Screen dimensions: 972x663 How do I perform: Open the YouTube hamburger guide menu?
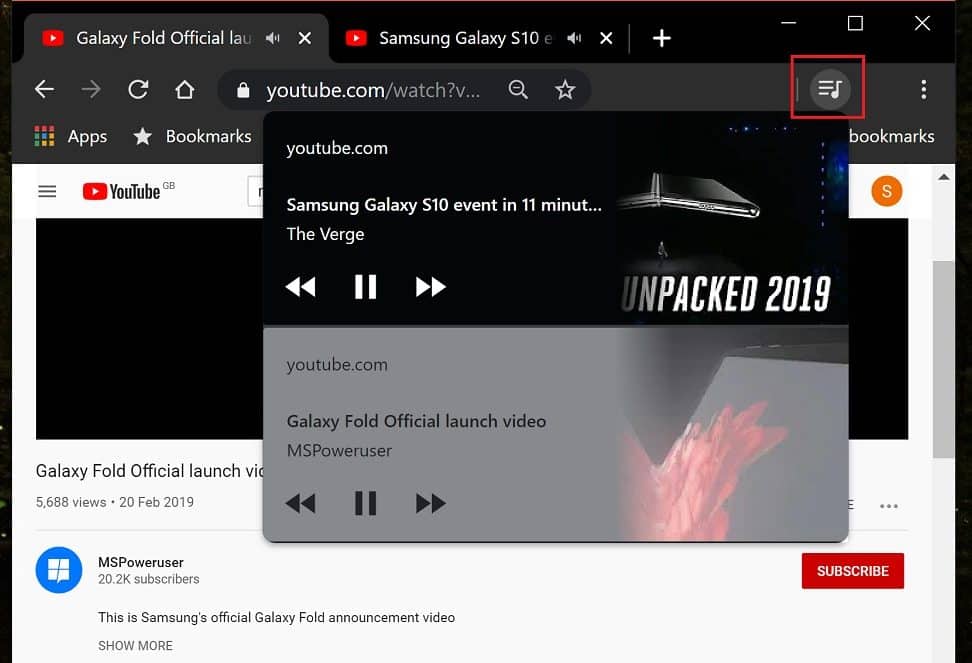(47, 191)
